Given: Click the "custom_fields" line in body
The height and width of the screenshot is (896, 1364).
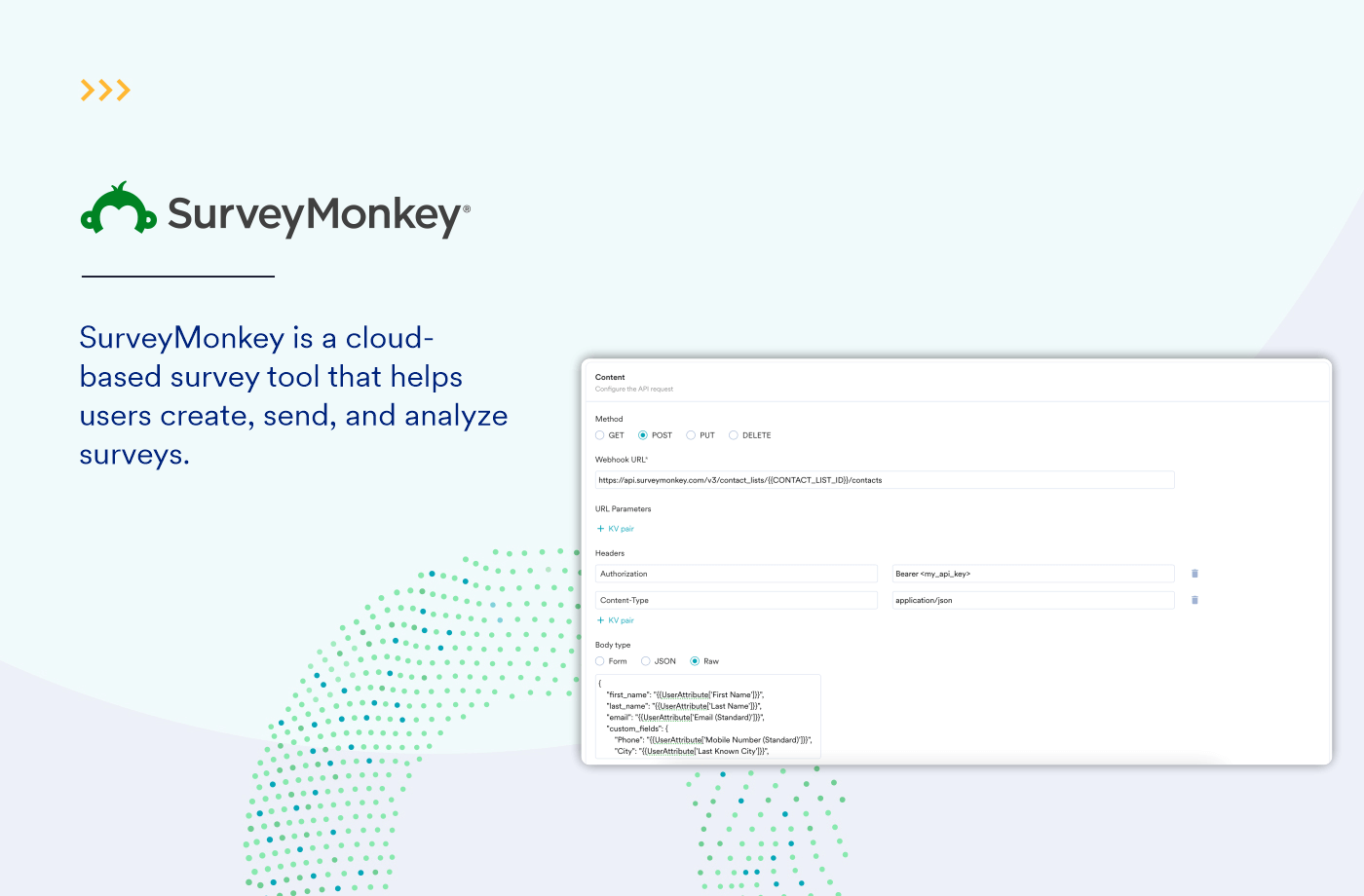Looking at the screenshot, I should pos(637,728).
